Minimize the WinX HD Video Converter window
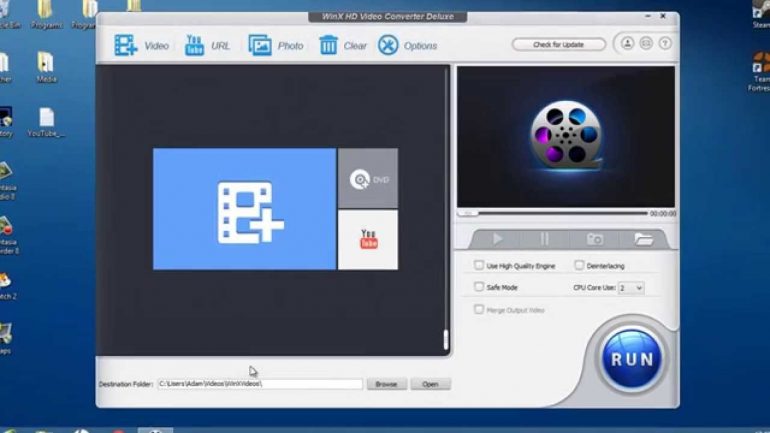 coord(648,16)
